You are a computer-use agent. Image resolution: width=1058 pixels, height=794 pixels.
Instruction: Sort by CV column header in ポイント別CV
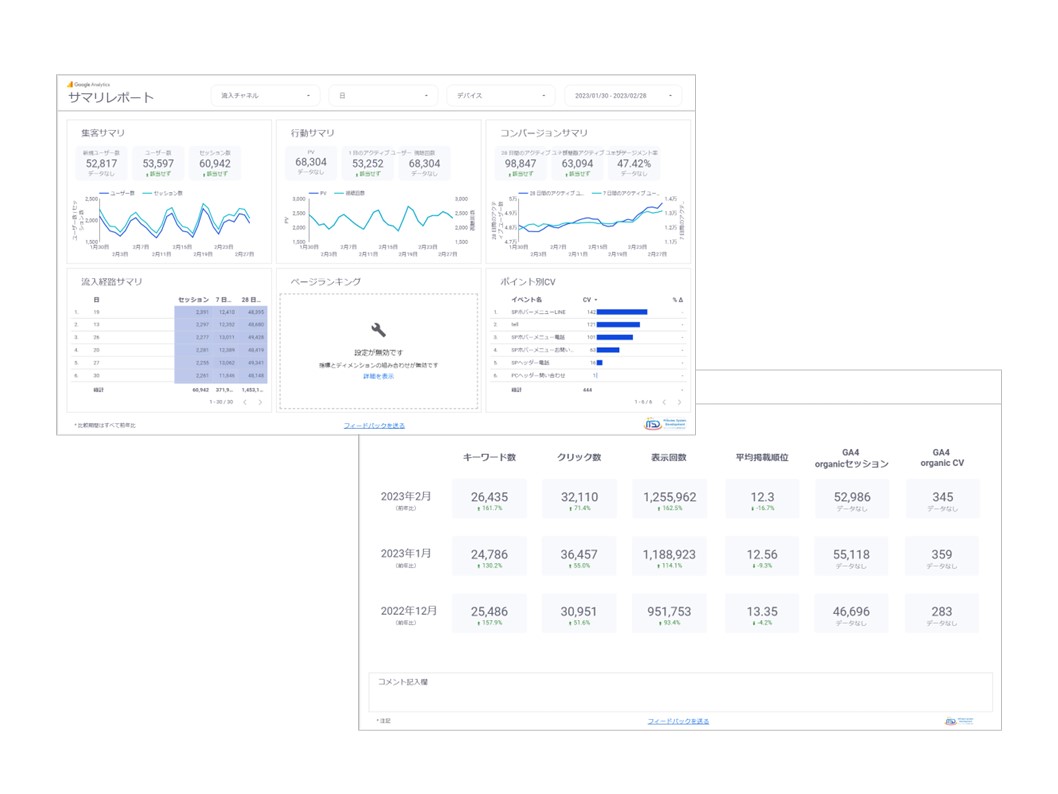[x=589, y=299]
